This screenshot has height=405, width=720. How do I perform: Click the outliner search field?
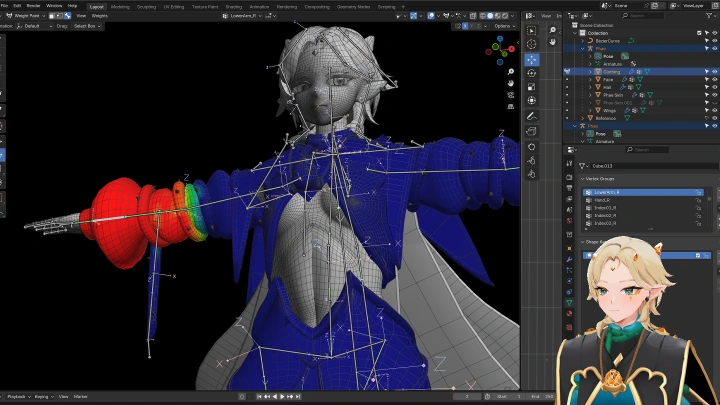(642, 16)
